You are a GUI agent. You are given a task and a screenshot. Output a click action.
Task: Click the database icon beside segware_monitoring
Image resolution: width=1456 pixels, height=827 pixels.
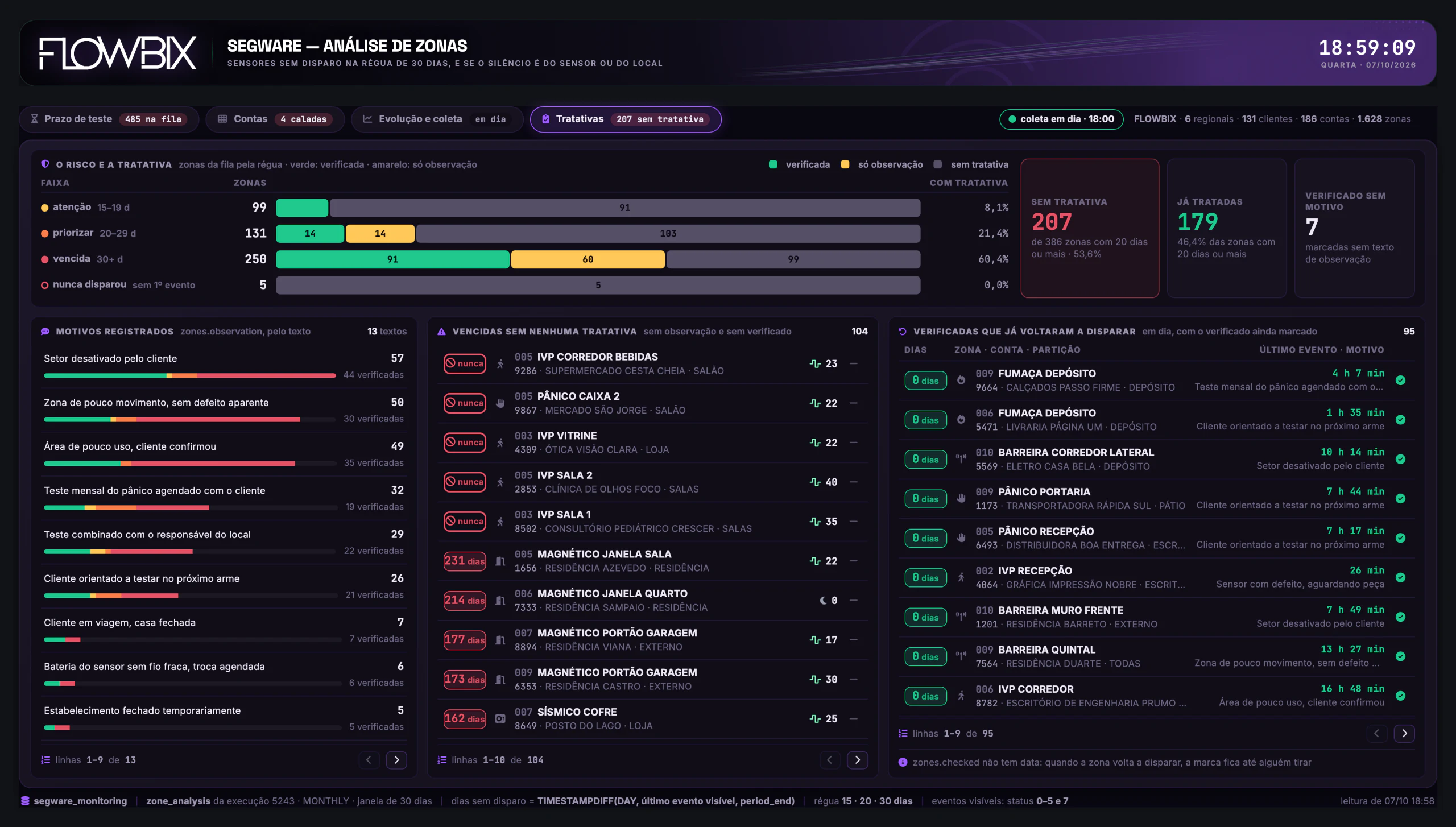[x=25, y=801]
